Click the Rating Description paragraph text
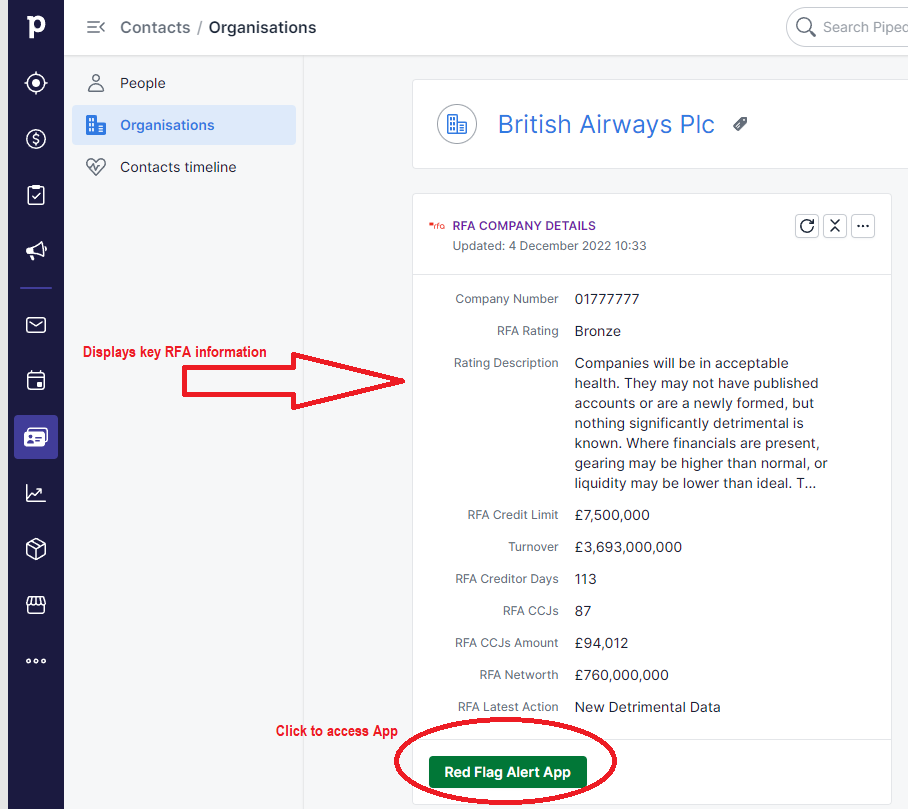Viewport: 908px width, 809px height. 701,423
